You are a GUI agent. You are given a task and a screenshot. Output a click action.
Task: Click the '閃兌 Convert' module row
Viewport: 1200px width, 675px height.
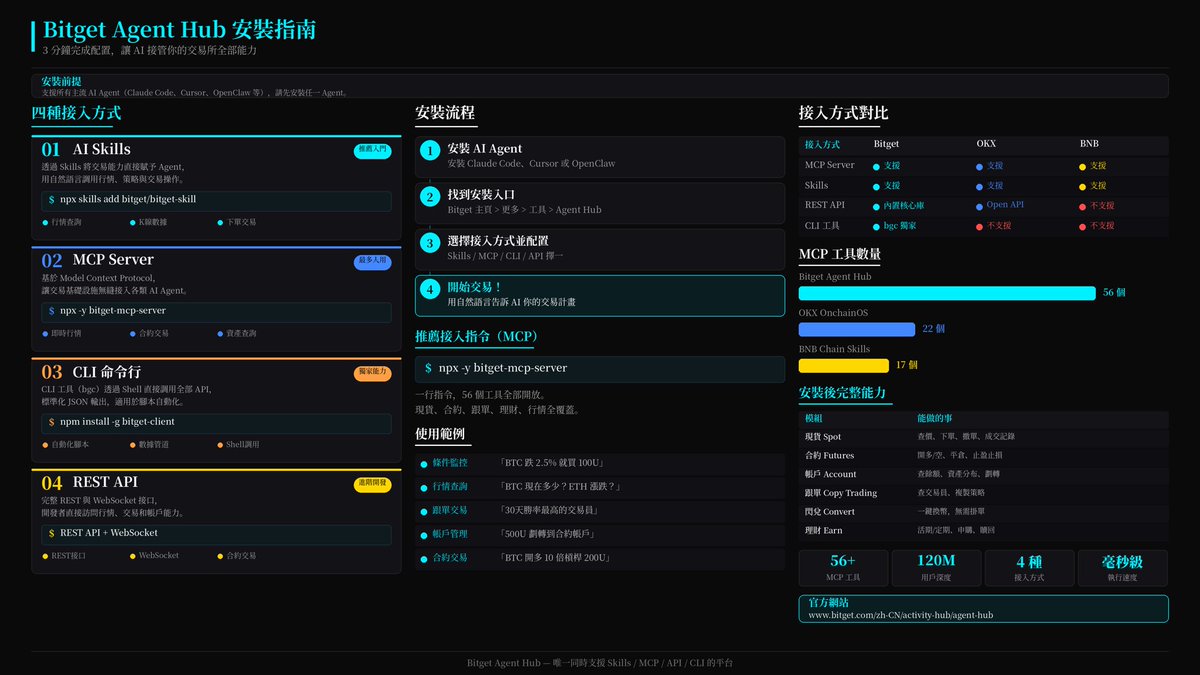click(983, 511)
